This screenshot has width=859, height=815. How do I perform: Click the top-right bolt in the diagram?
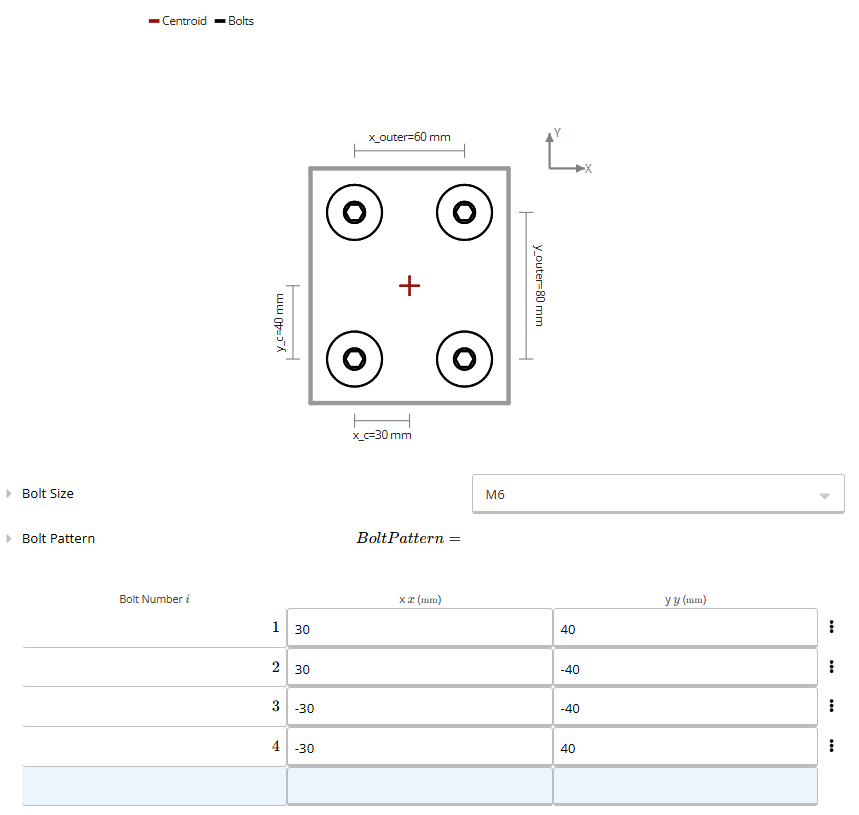(465, 213)
